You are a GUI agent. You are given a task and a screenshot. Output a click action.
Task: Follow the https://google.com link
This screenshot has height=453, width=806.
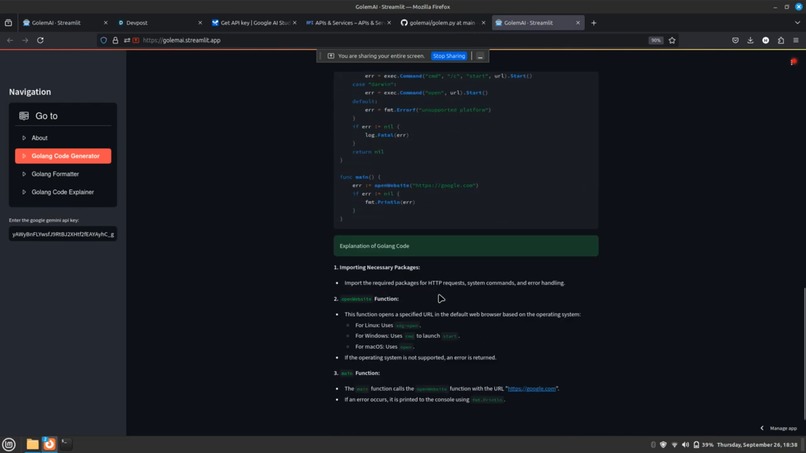pyautogui.click(x=532, y=389)
